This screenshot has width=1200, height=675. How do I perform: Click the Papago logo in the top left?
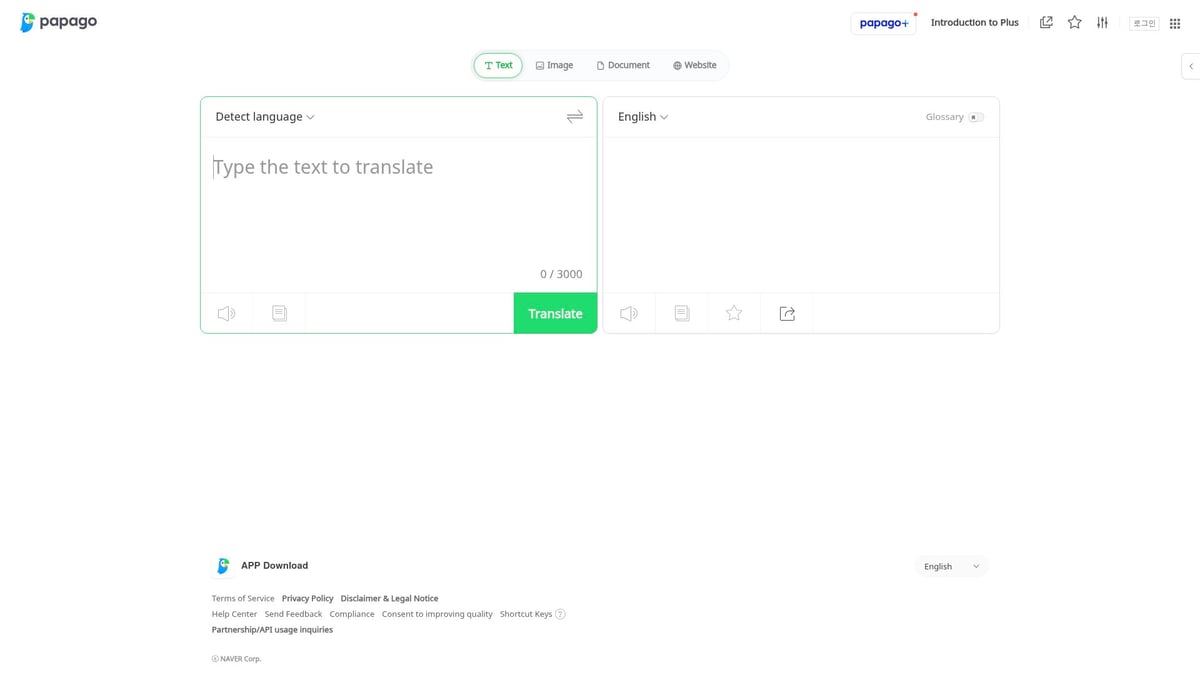click(57, 22)
